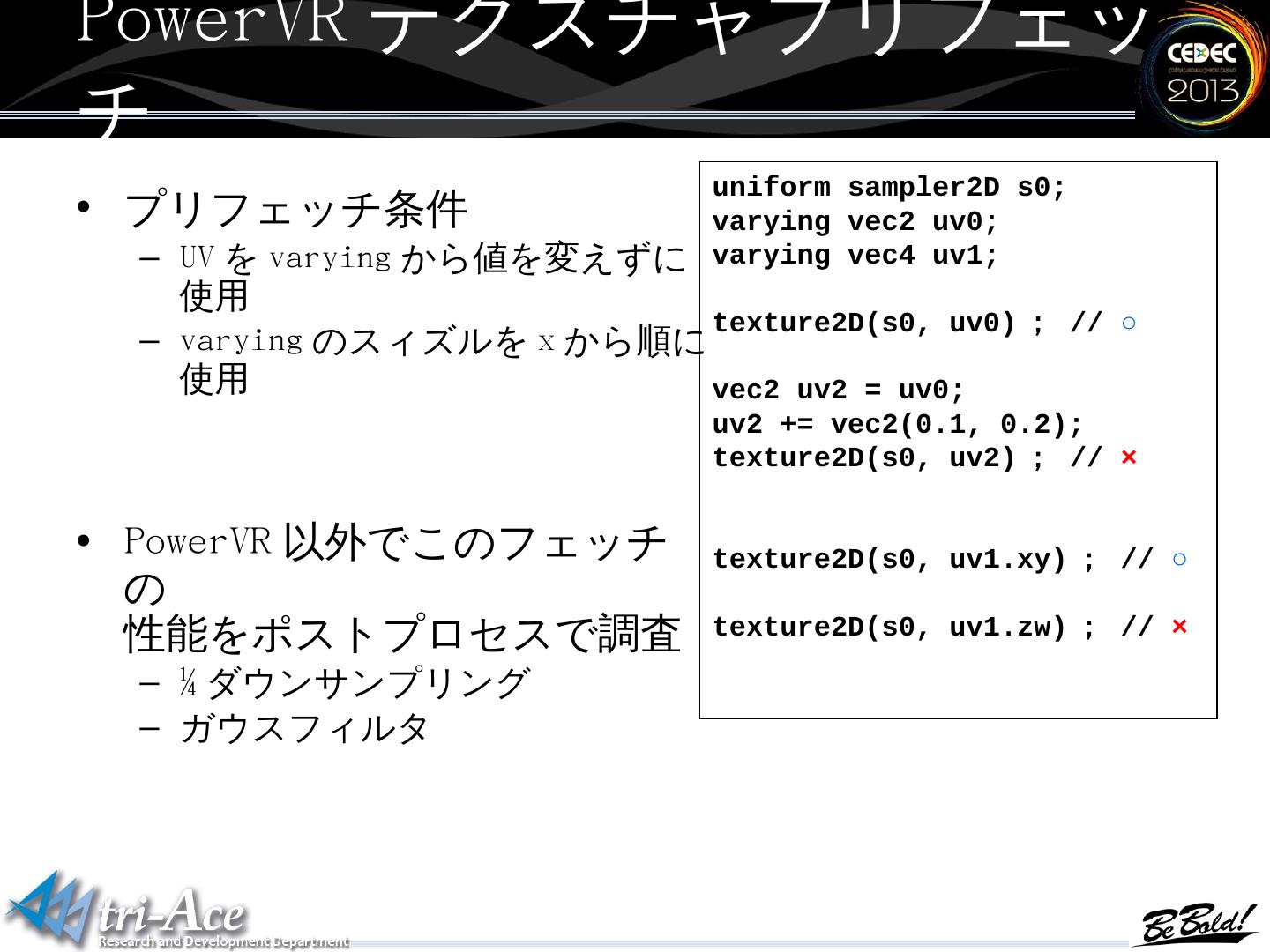This screenshot has width=1270, height=952.
Task: Click the sub-bullet starting 'UV を varying'
Action: tap(433, 277)
